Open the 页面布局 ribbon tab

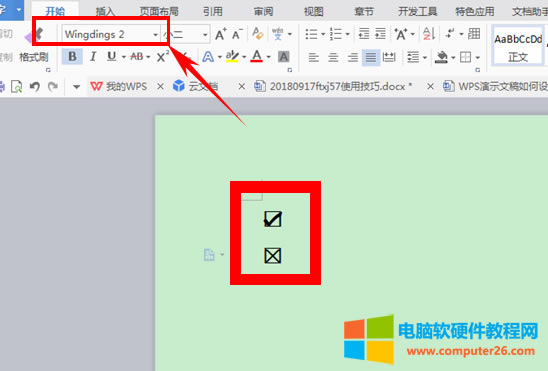click(x=159, y=12)
